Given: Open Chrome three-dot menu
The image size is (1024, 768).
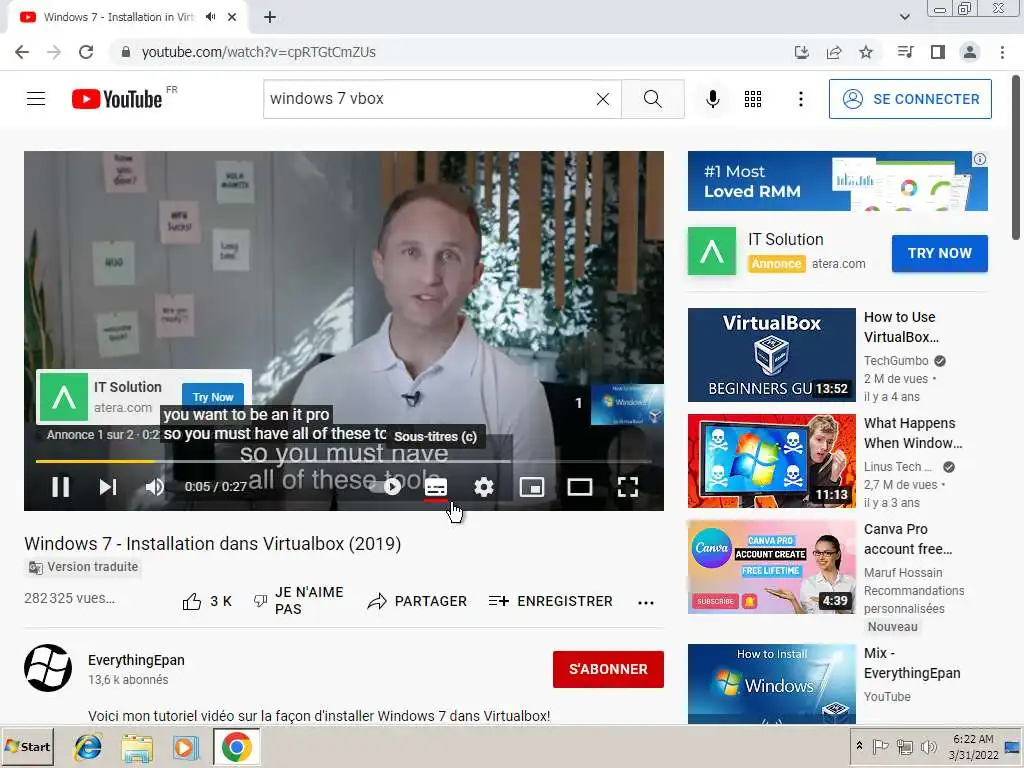Looking at the screenshot, I should point(1002,52).
